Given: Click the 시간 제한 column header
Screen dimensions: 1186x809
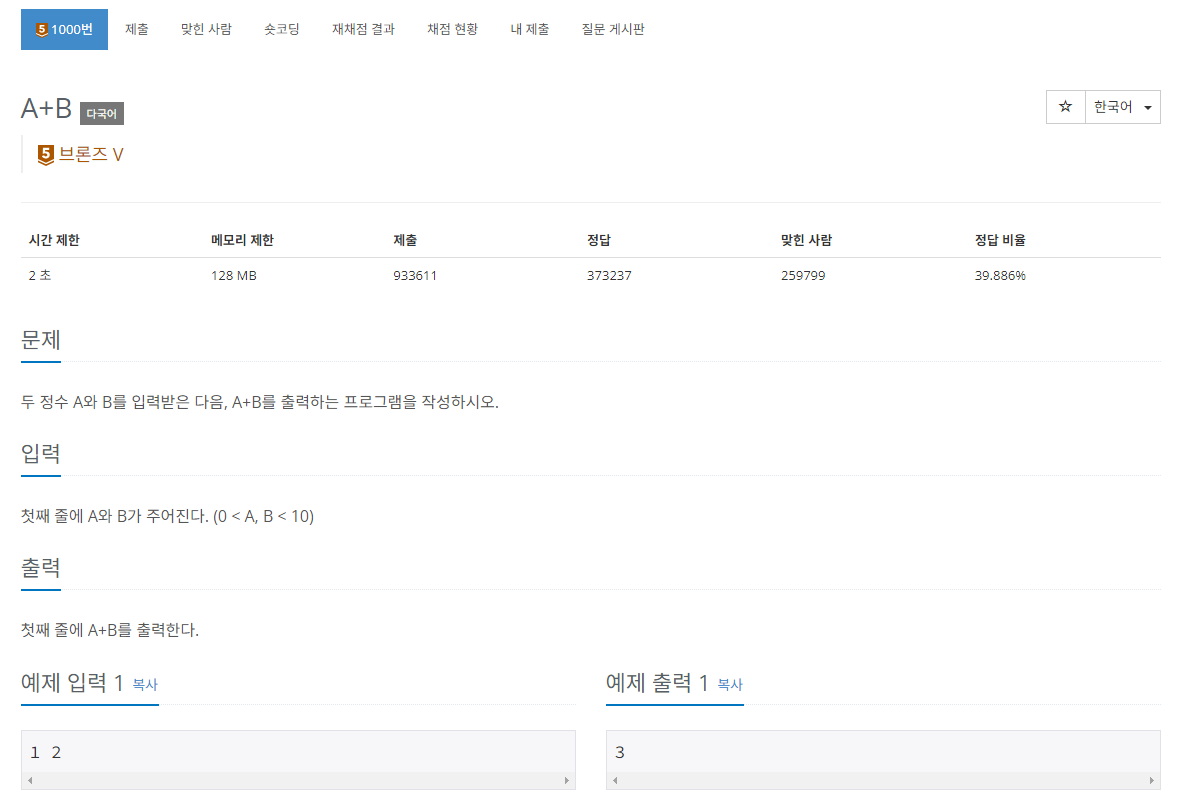Looking at the screenshot, I should pos(54,240).
